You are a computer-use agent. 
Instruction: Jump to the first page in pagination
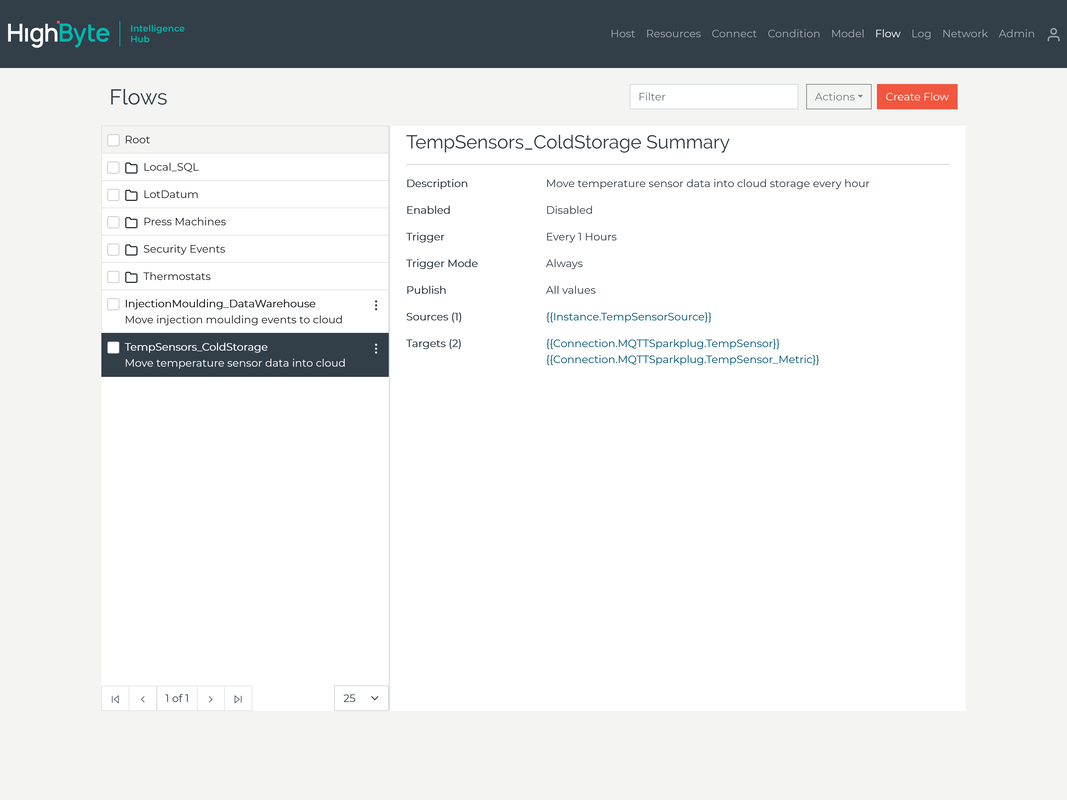114,698
